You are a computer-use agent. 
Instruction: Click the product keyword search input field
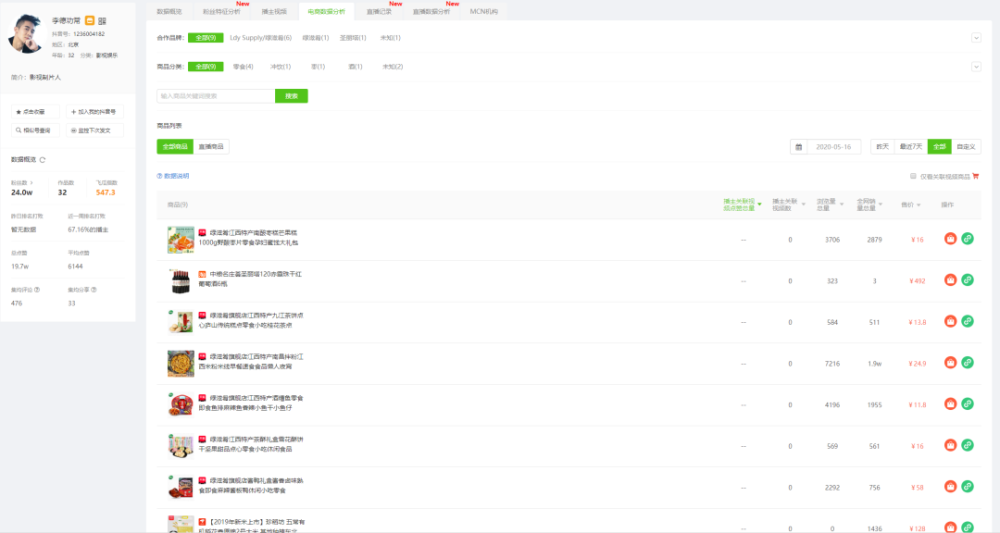point(216,96)
